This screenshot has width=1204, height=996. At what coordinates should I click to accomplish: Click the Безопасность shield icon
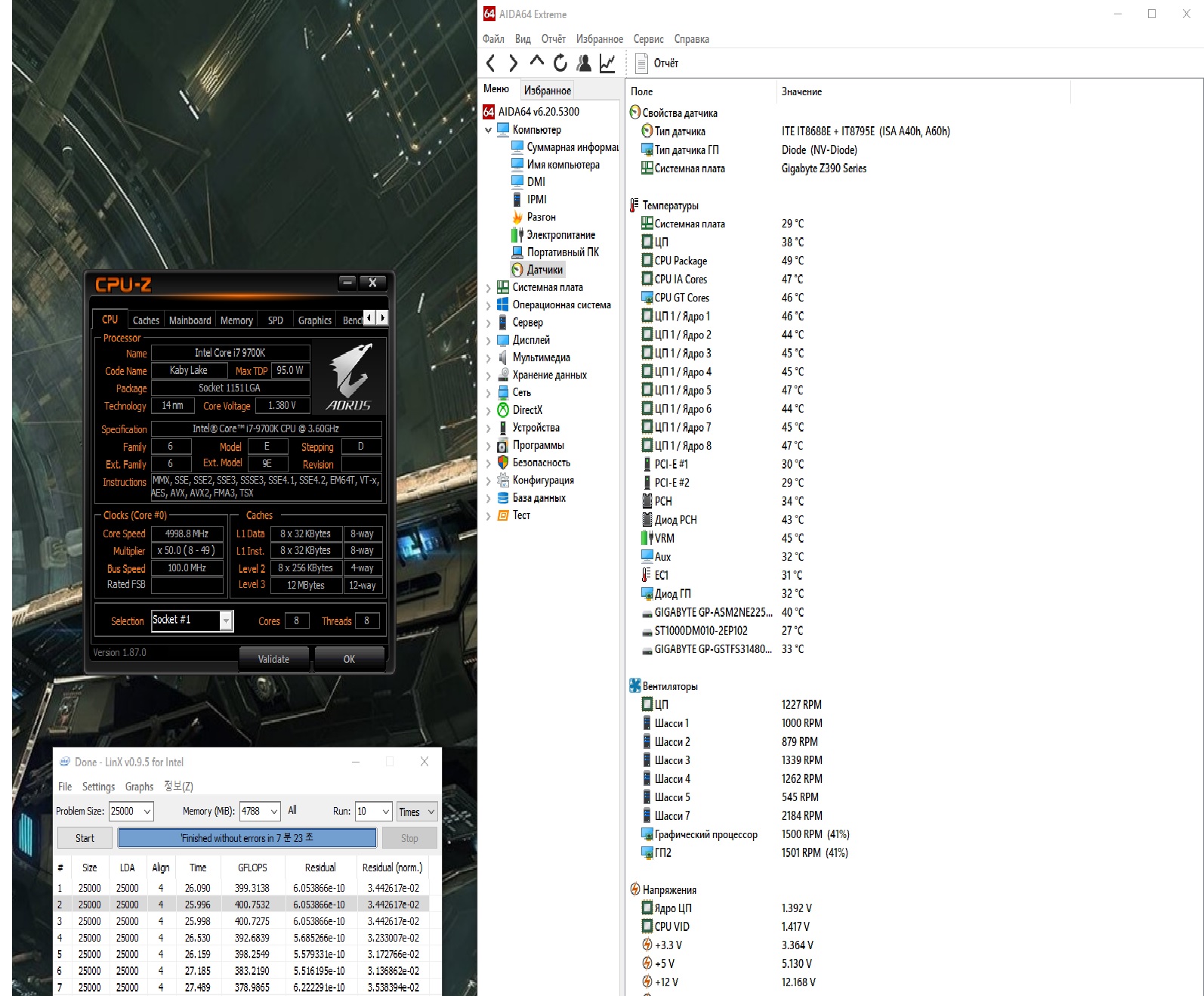click(503, 462)
